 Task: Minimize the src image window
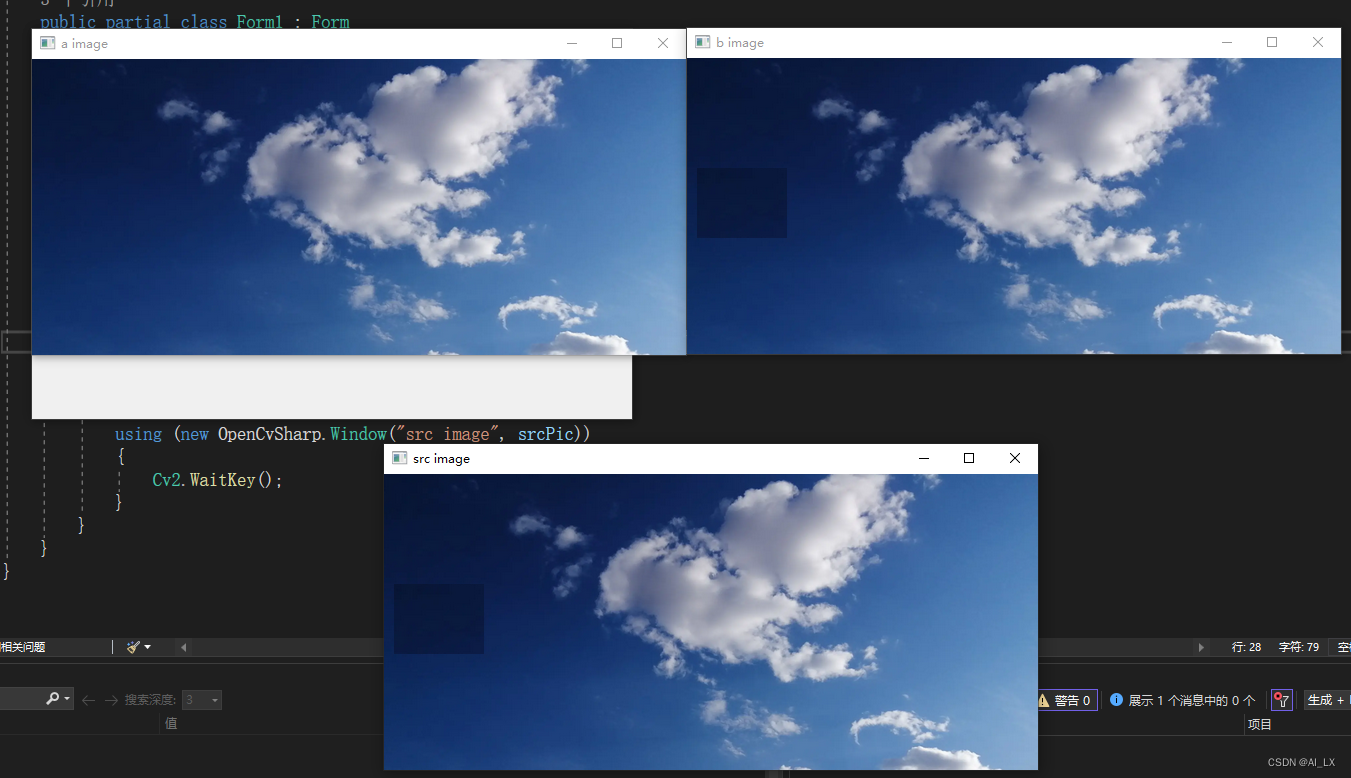(x=924, y=458)
